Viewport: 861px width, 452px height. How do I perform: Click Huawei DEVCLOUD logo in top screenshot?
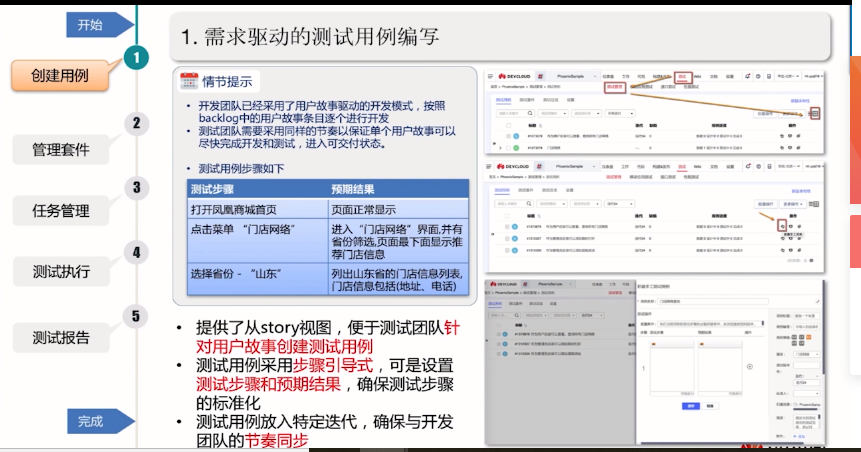coord(514,76)
